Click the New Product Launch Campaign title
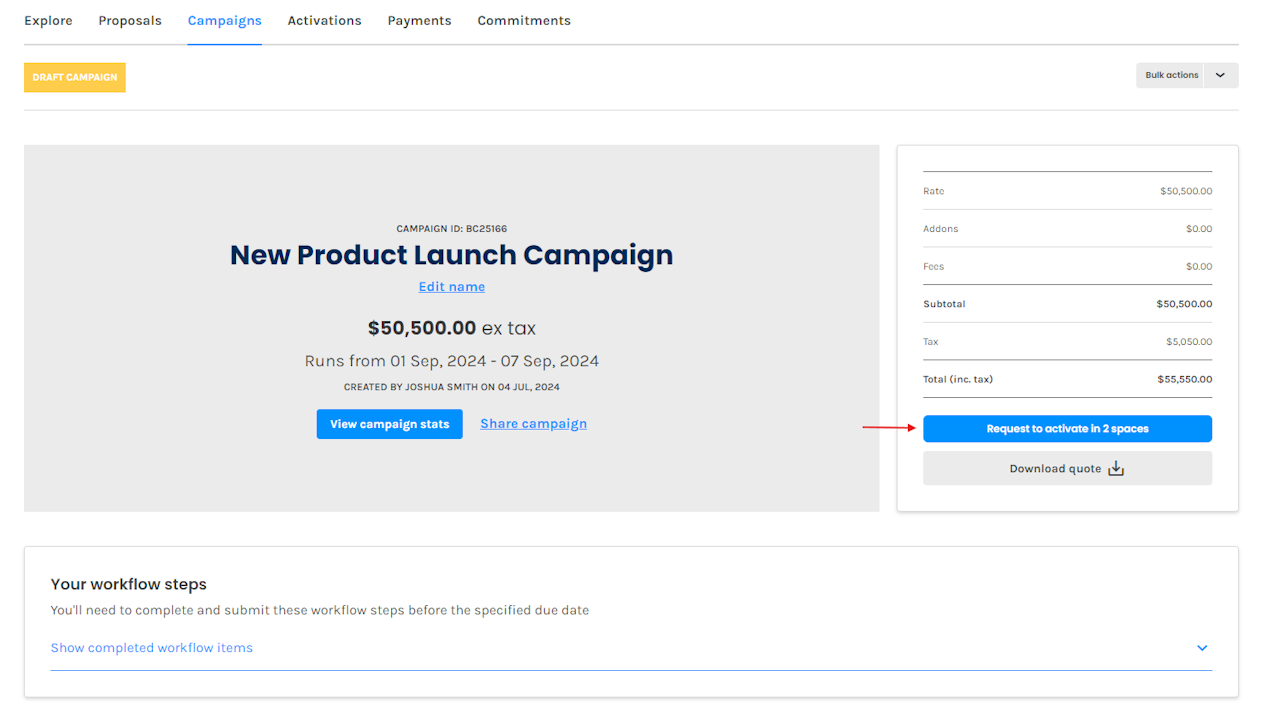This screenshot has height=712, width=1280. tap(451, 255)
